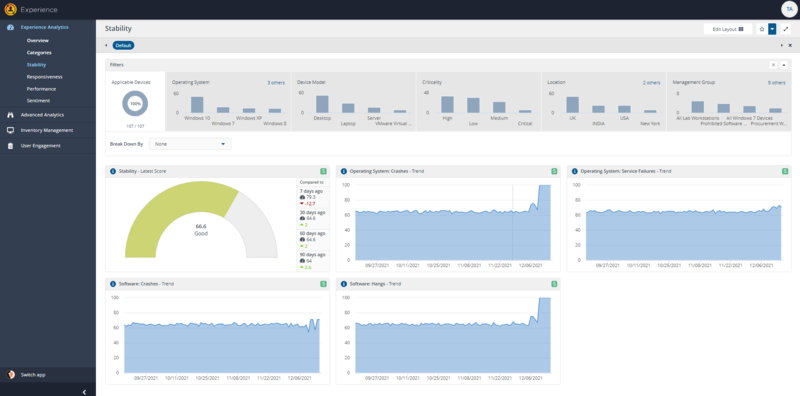Collapse the Filters panel with the up arrow
Viewport: 800px width, 396px height.
click(784, 65)
